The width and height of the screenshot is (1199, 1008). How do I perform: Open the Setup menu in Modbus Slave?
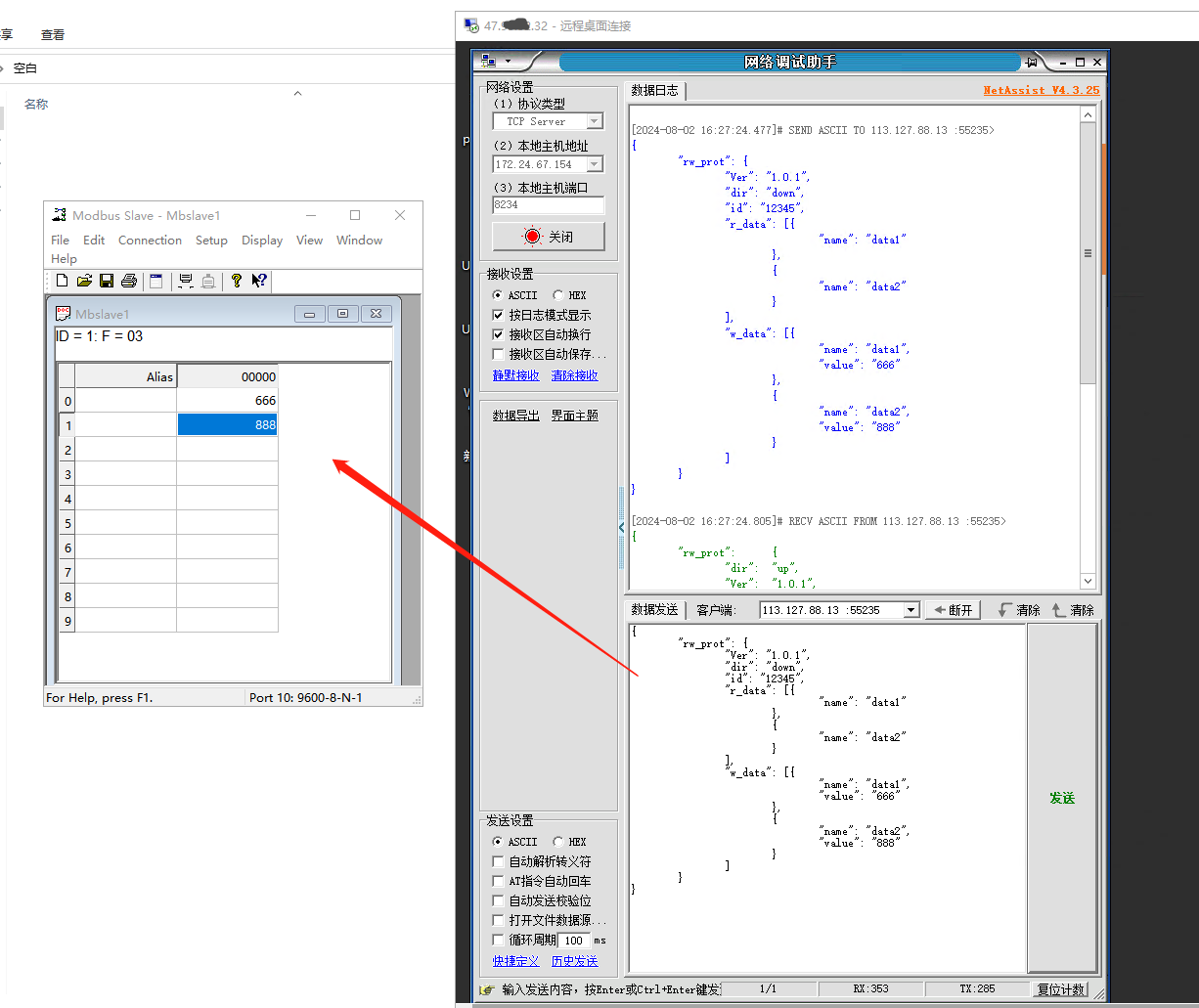click(x=211, y=241)
